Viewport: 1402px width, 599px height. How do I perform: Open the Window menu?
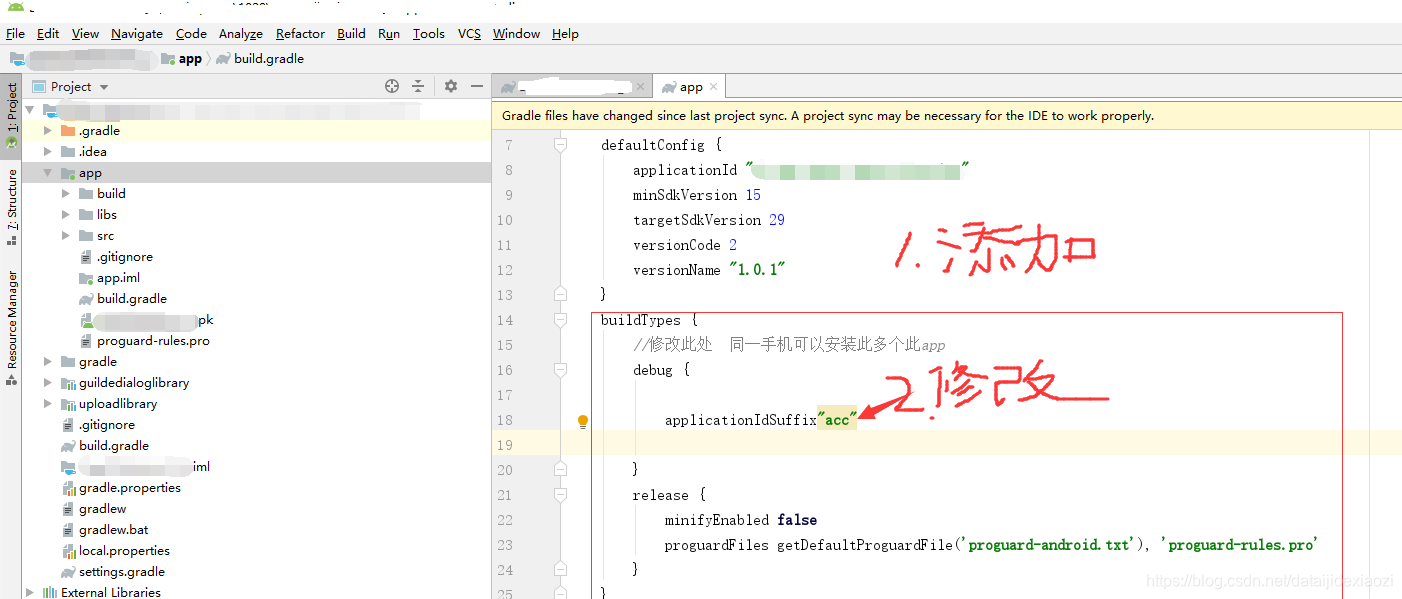point(517,34)
